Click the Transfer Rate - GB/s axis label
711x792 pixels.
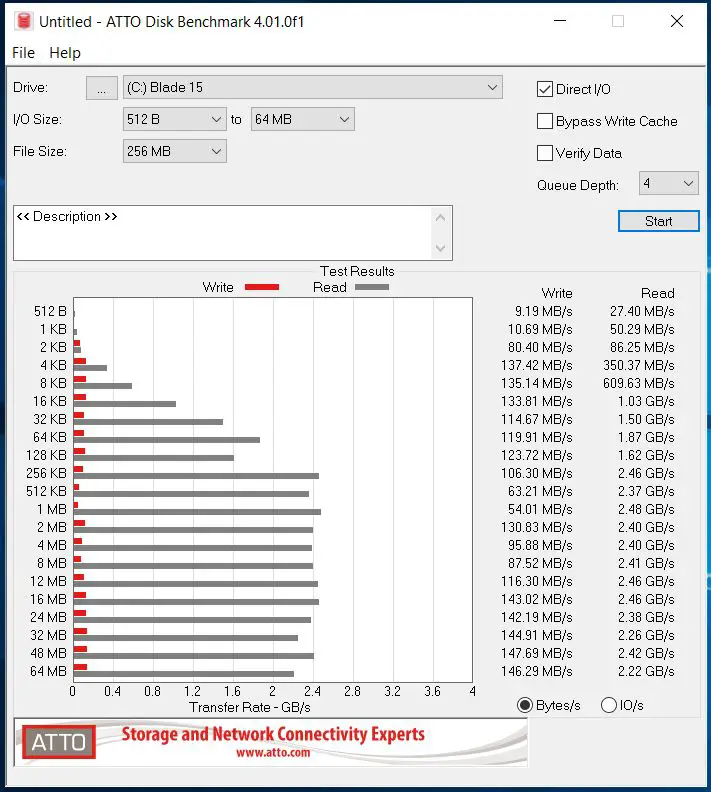pyautogui.click(x=249, y=707)
